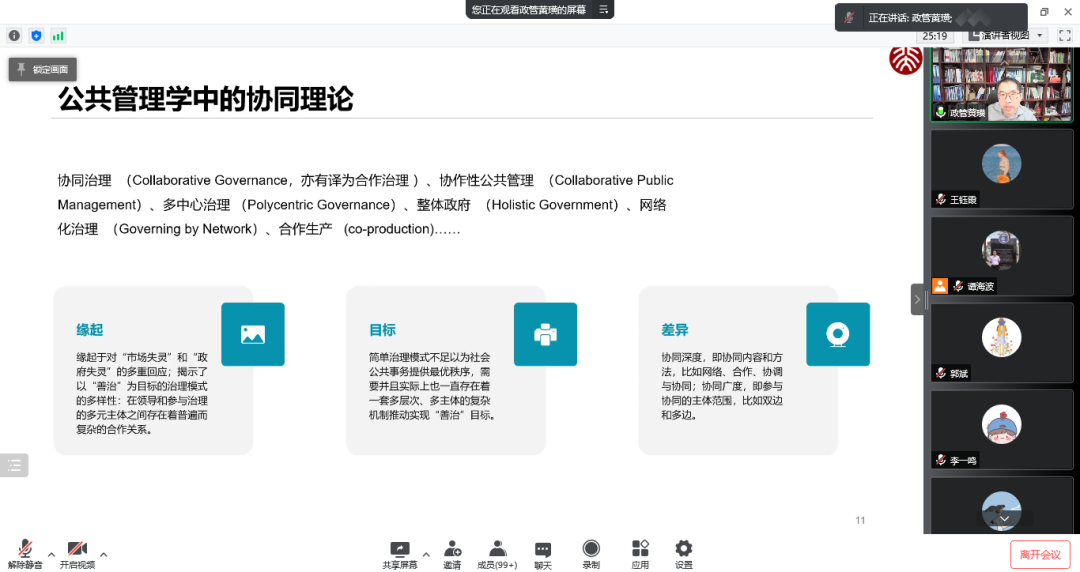Expand audio options arrow beside 解除静音
Screen dimensions: 1080x572
[x=51, y=553]
